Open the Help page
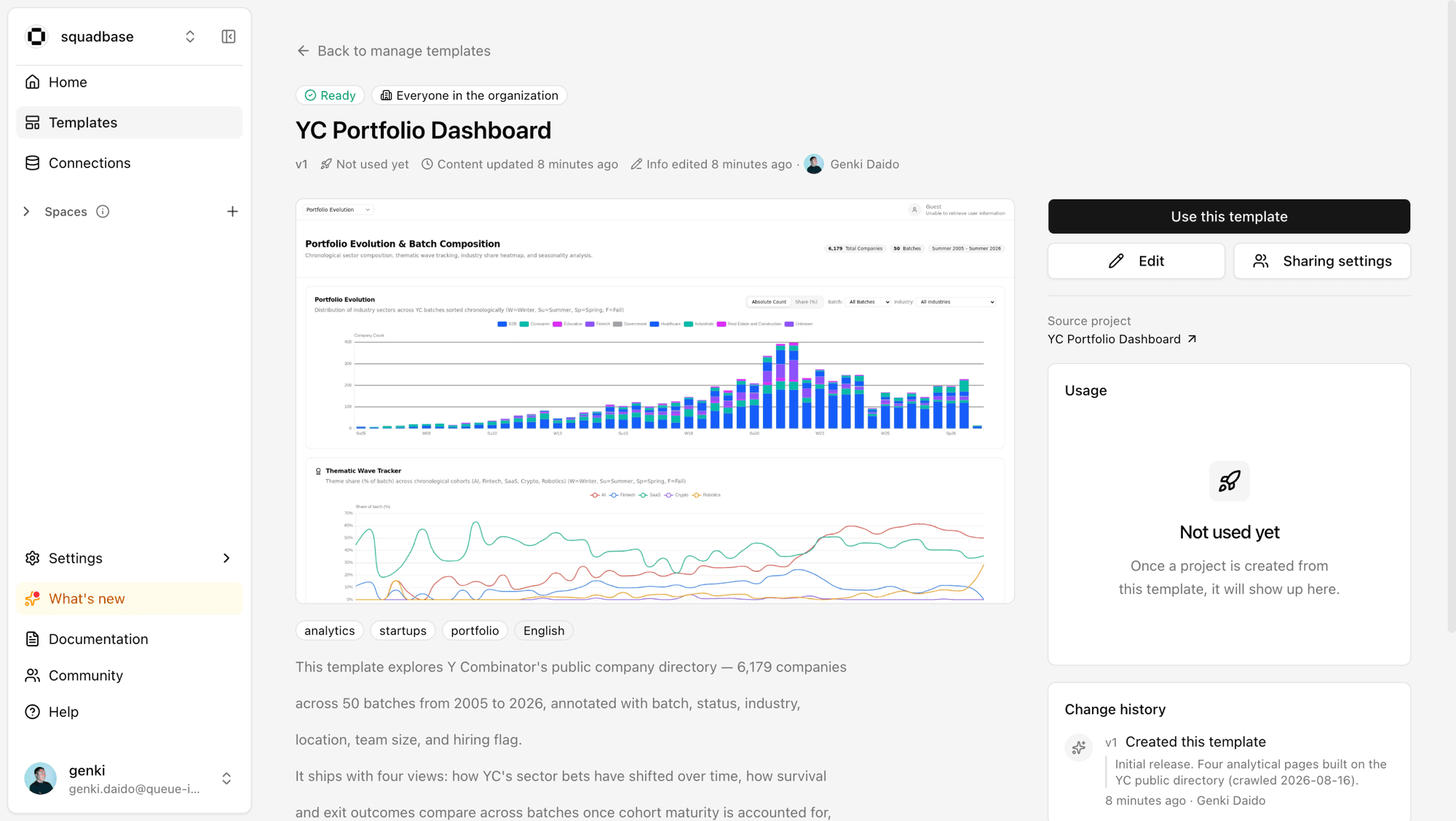The width and height of the screenshot is (1456, 821). 129,712
